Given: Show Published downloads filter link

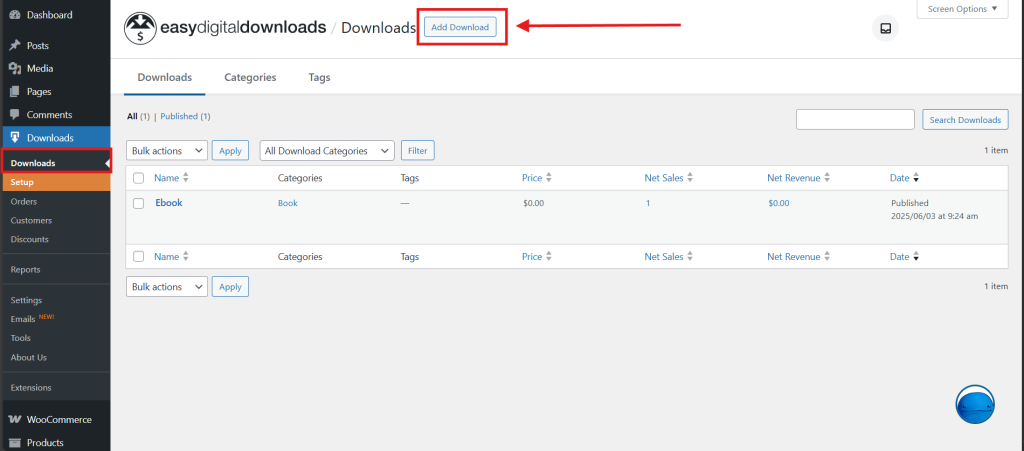Looking at the screenshot, I should click(x=179, y=116).
